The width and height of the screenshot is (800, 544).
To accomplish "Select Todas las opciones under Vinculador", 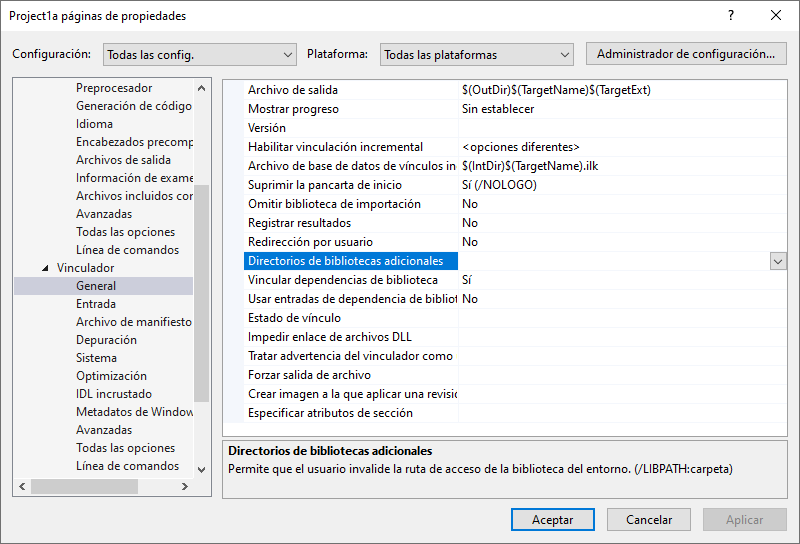I will coord(125,448).
